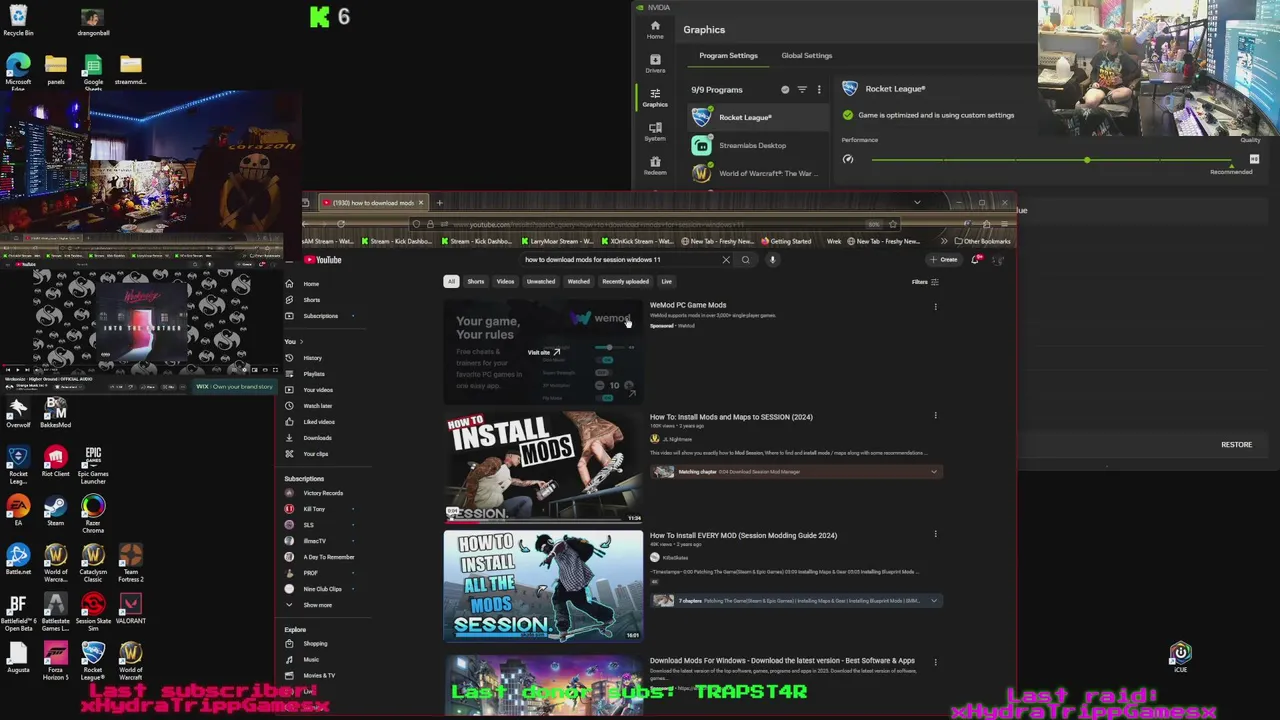Screen dimensions: 1280x720
Task: Click the YouTube search magnifier button
Action: coord(745,260)
